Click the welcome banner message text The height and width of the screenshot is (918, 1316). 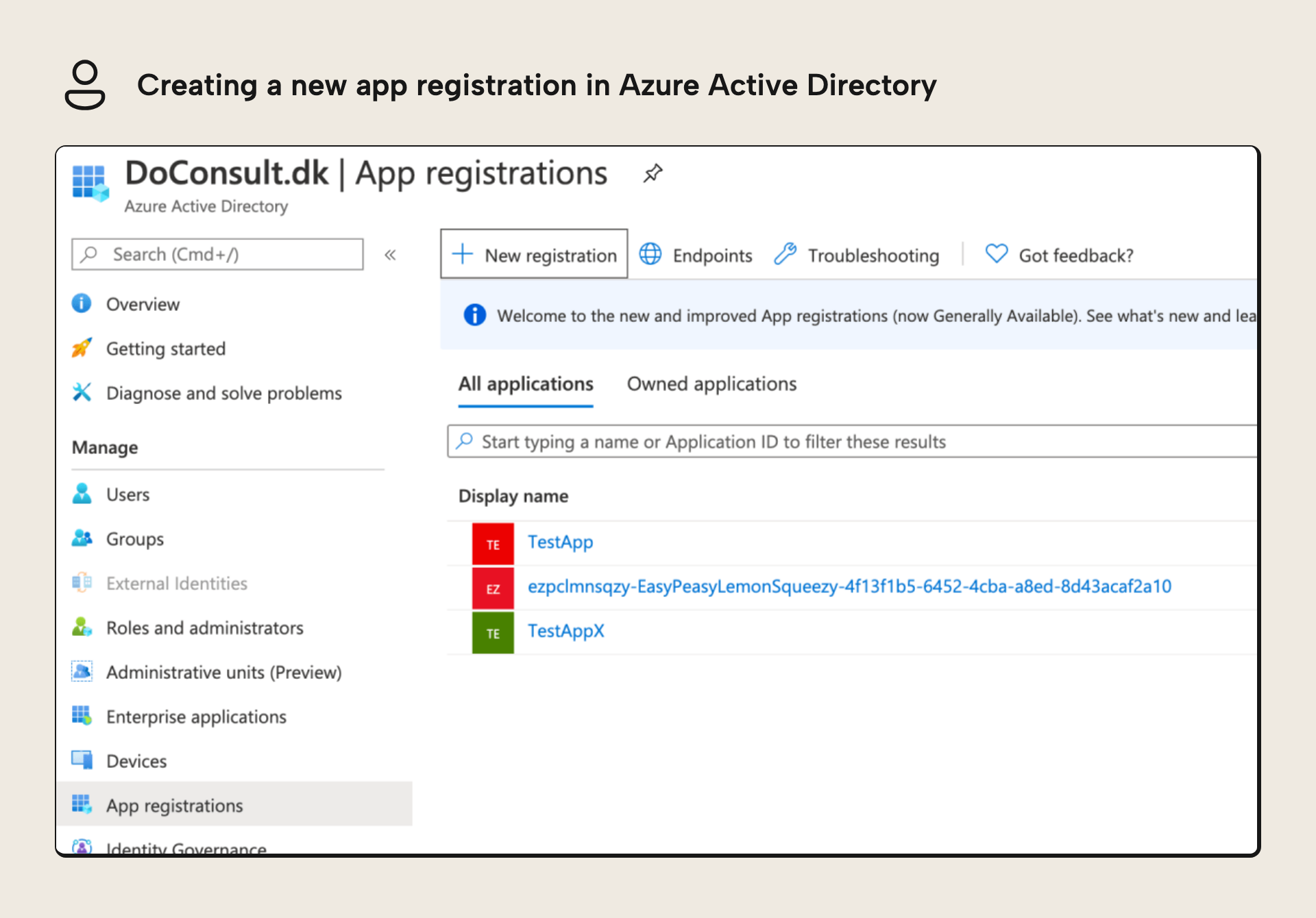tap(876, 316)
